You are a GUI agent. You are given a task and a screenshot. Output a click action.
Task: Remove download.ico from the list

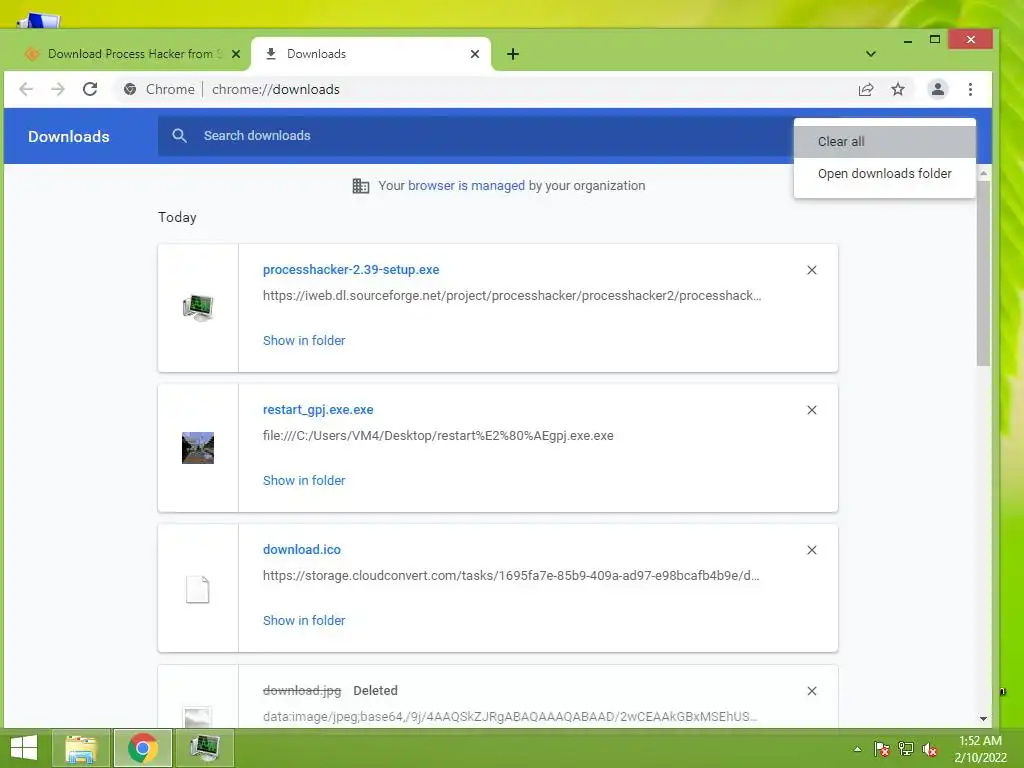(x=812, y=551)
